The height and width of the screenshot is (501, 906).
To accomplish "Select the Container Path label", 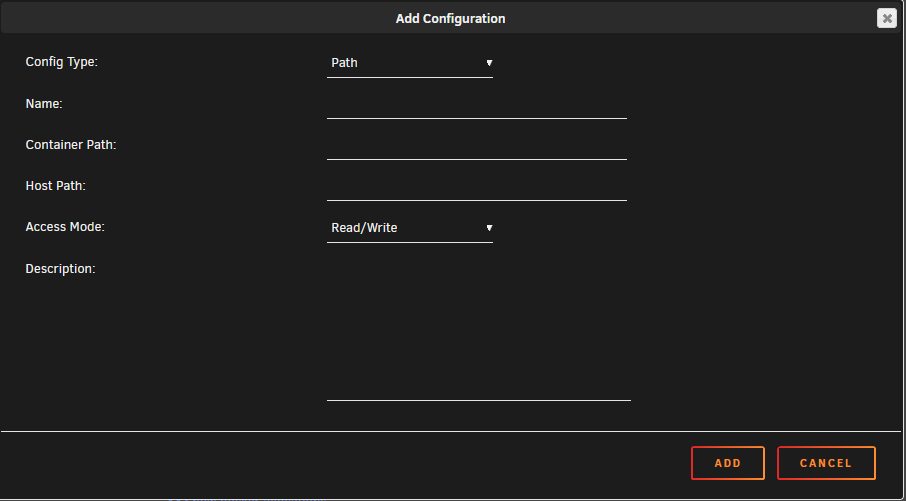I will tap(71, 145).
